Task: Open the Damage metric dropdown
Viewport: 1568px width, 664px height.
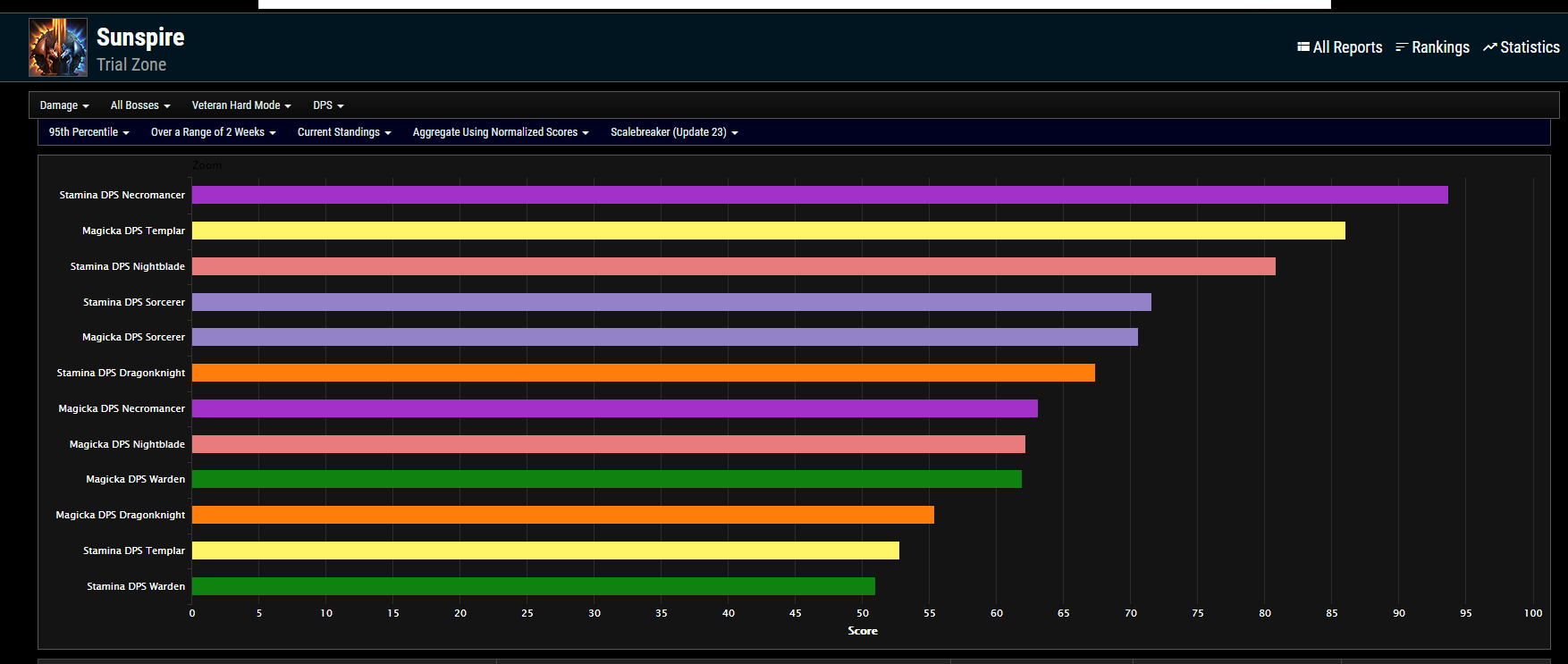Action: coord(64,105)
